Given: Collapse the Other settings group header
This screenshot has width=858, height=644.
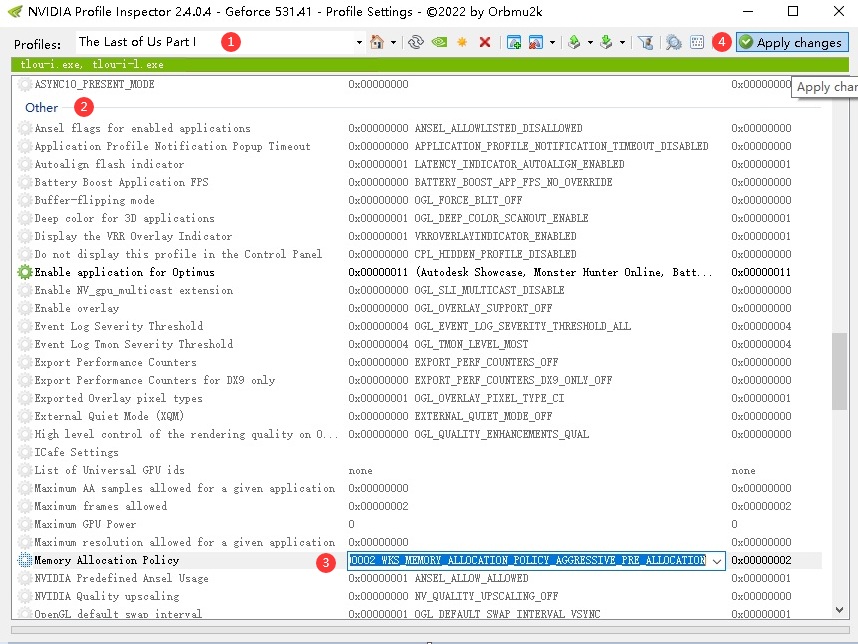Looking at the screenshot, I should (x=42, y=107).
